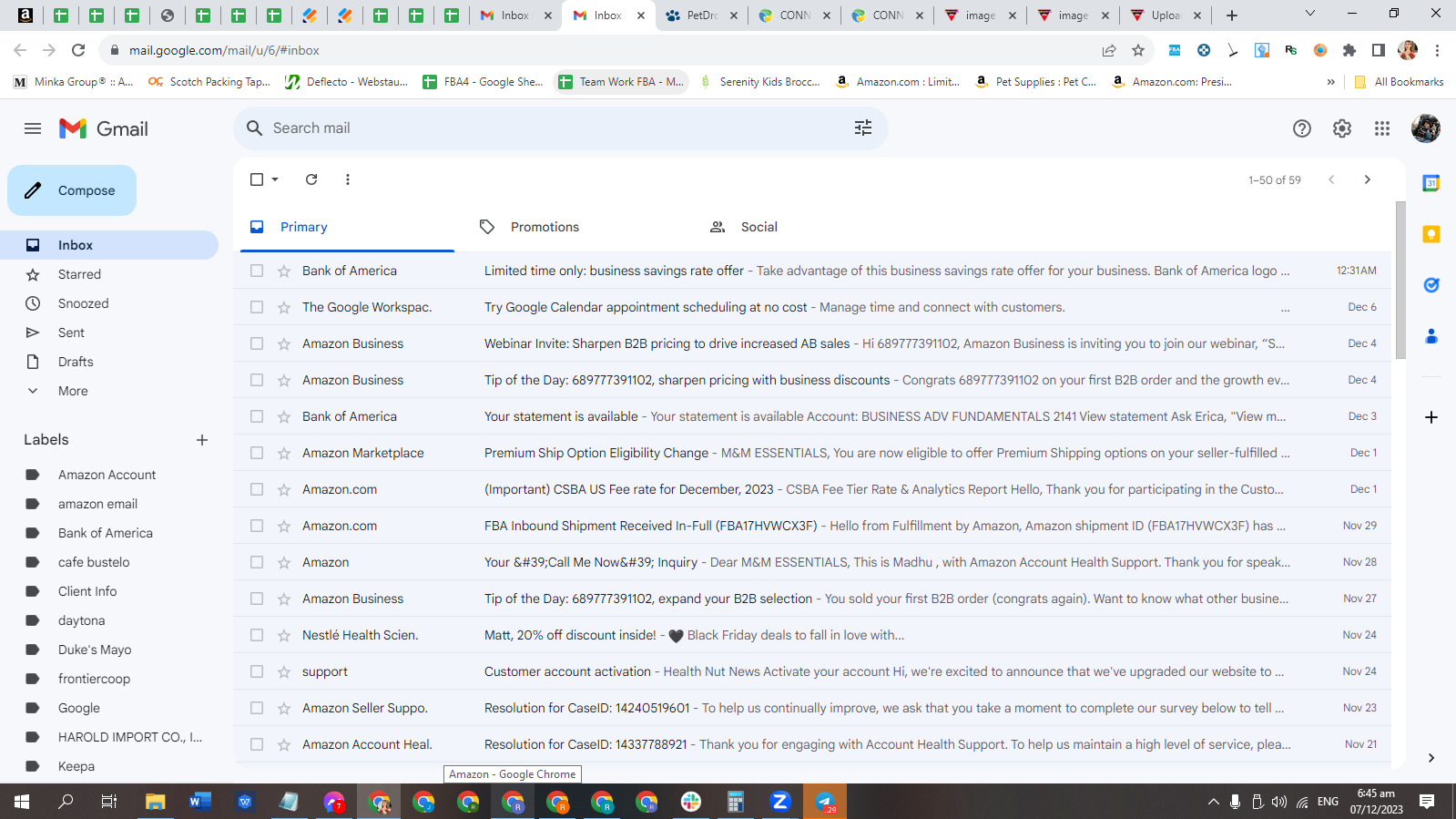The height and width of the screenshot is (819, 1456).
Task: Open the Gmail main menu hamburger icon
Action: point(33,128)
